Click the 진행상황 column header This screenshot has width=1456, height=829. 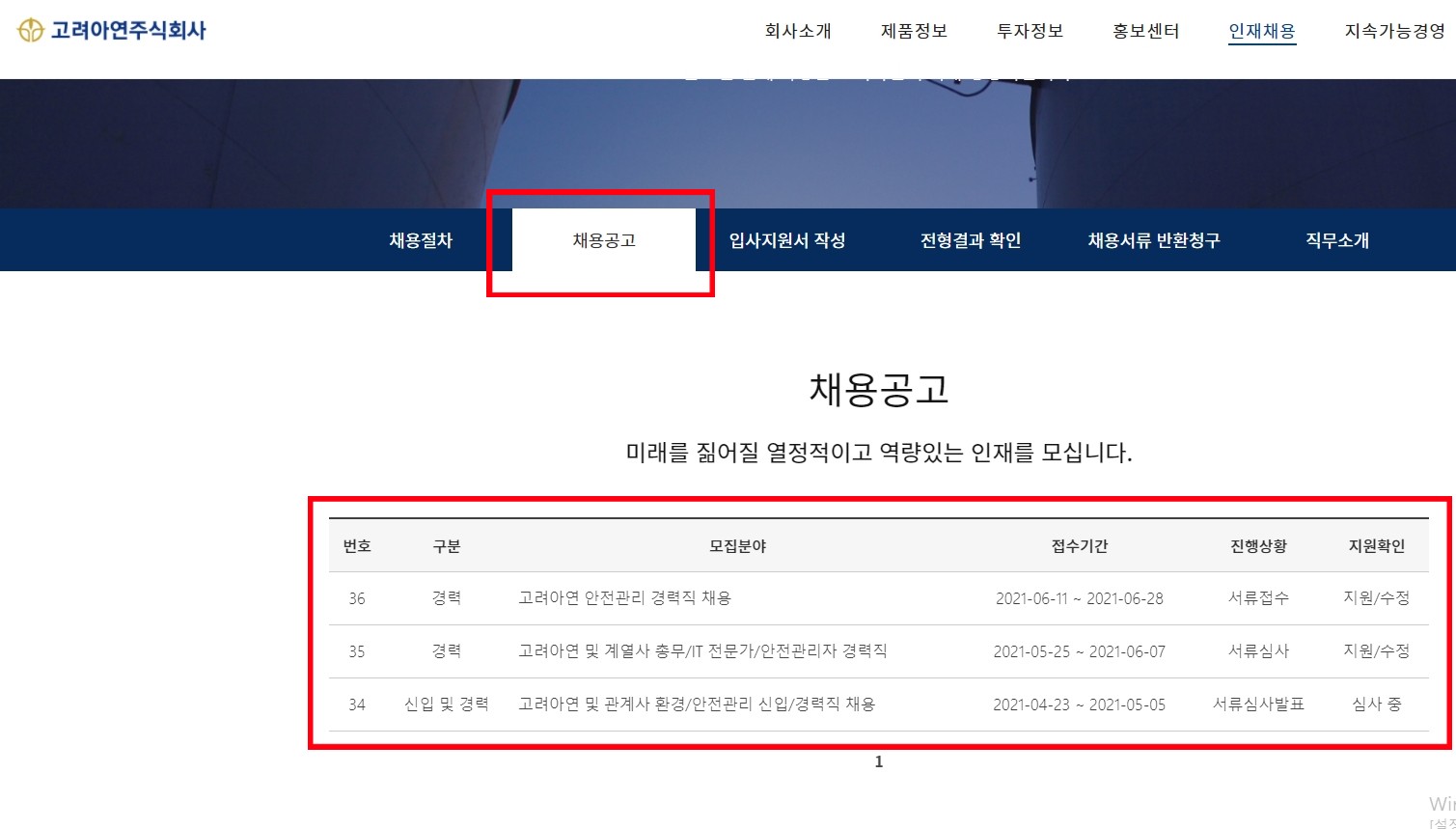[1258, 545]
